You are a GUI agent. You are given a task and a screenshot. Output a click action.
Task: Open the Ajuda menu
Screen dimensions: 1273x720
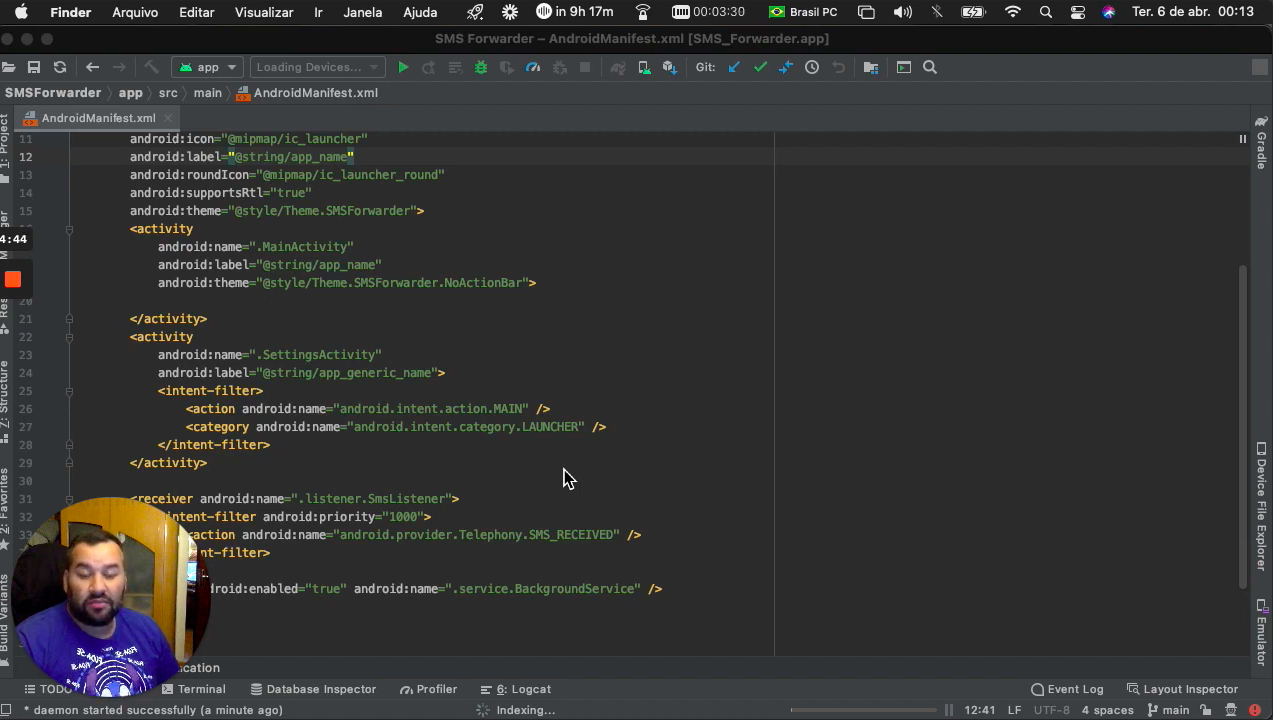click(x=420, y=12)
